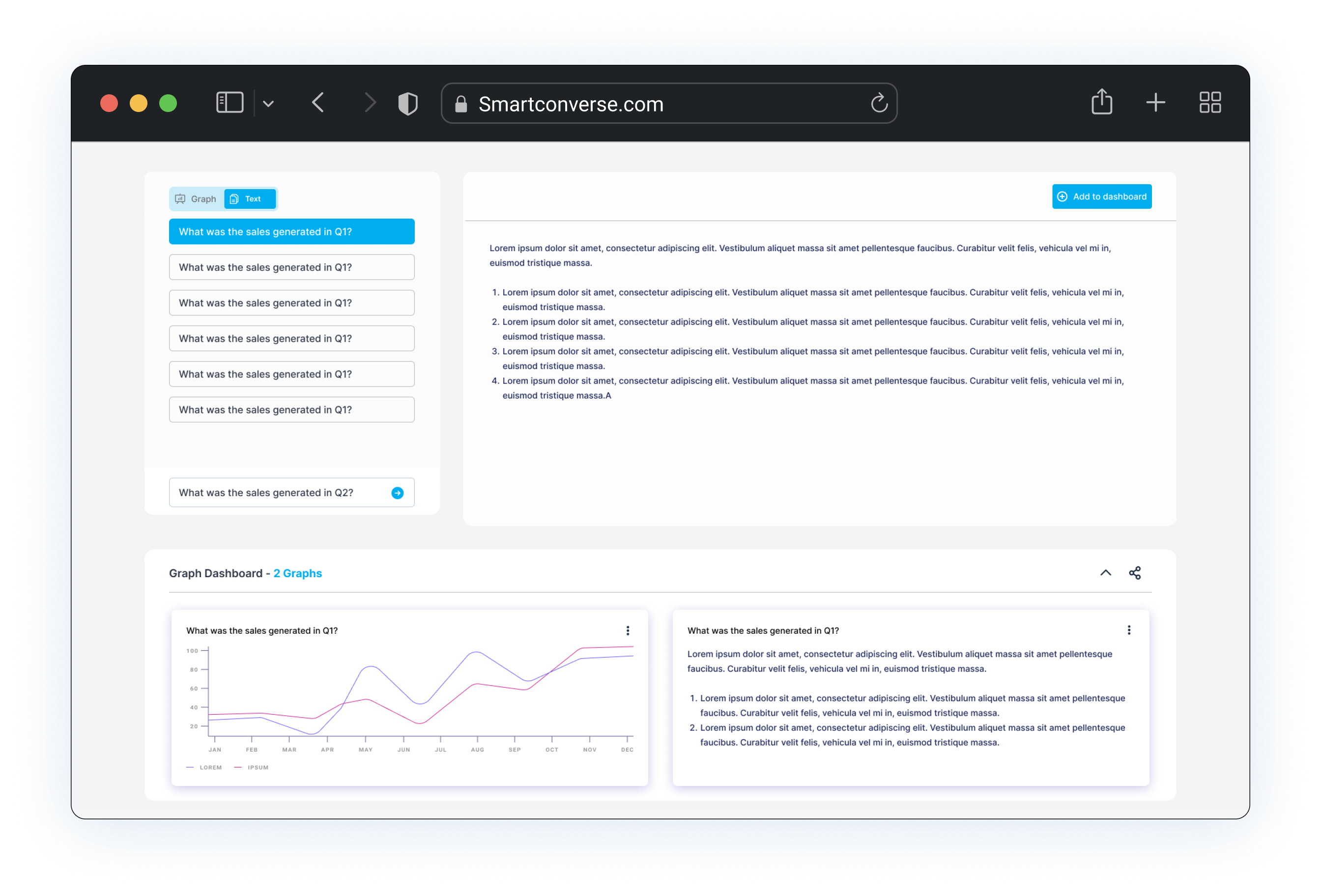Click the Graph Dashboard heading
The image size is (1321, 896).
click(215, 573)
